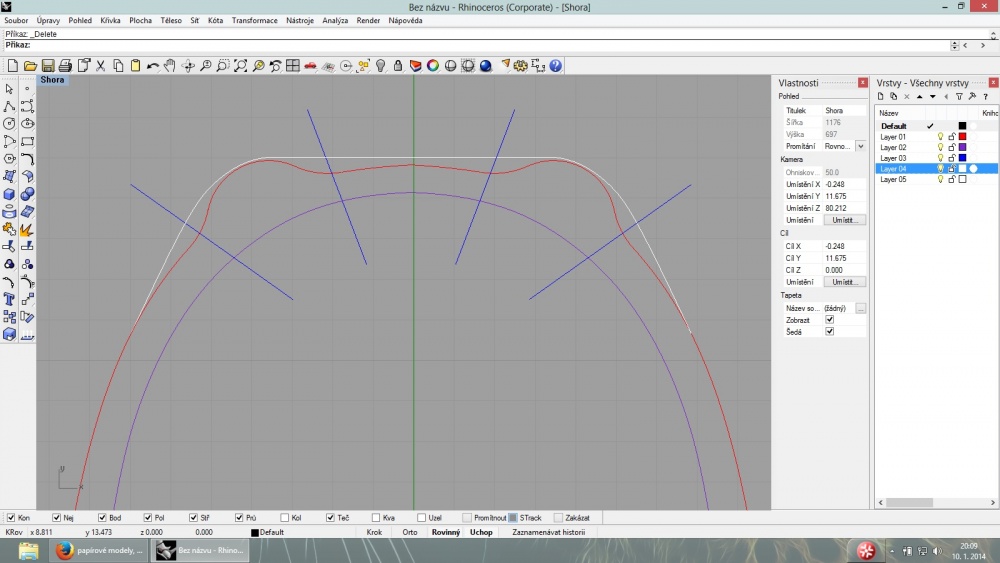Save the model with the floppy disk icon

[x=48, y=66]
